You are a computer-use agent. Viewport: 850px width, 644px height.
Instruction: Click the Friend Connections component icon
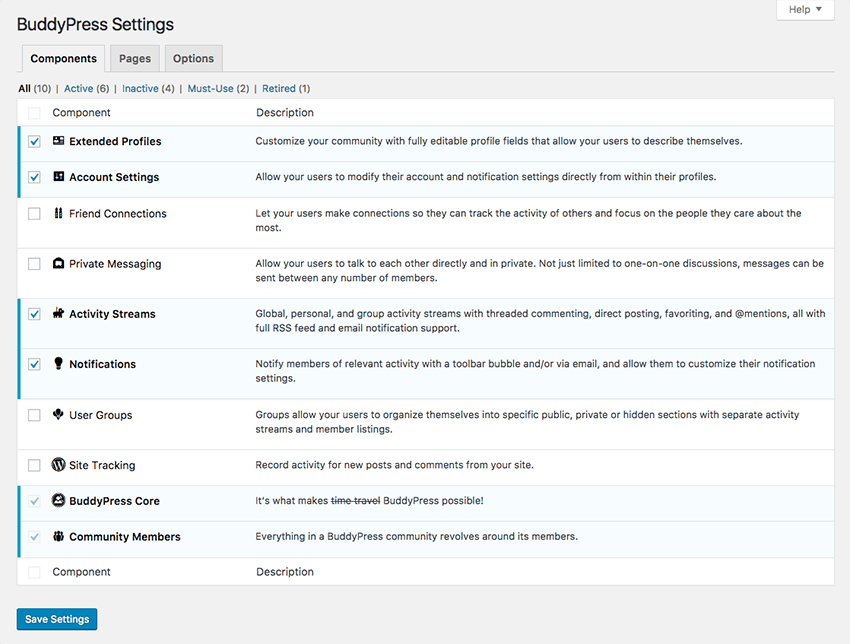click(x=59, y=213)
